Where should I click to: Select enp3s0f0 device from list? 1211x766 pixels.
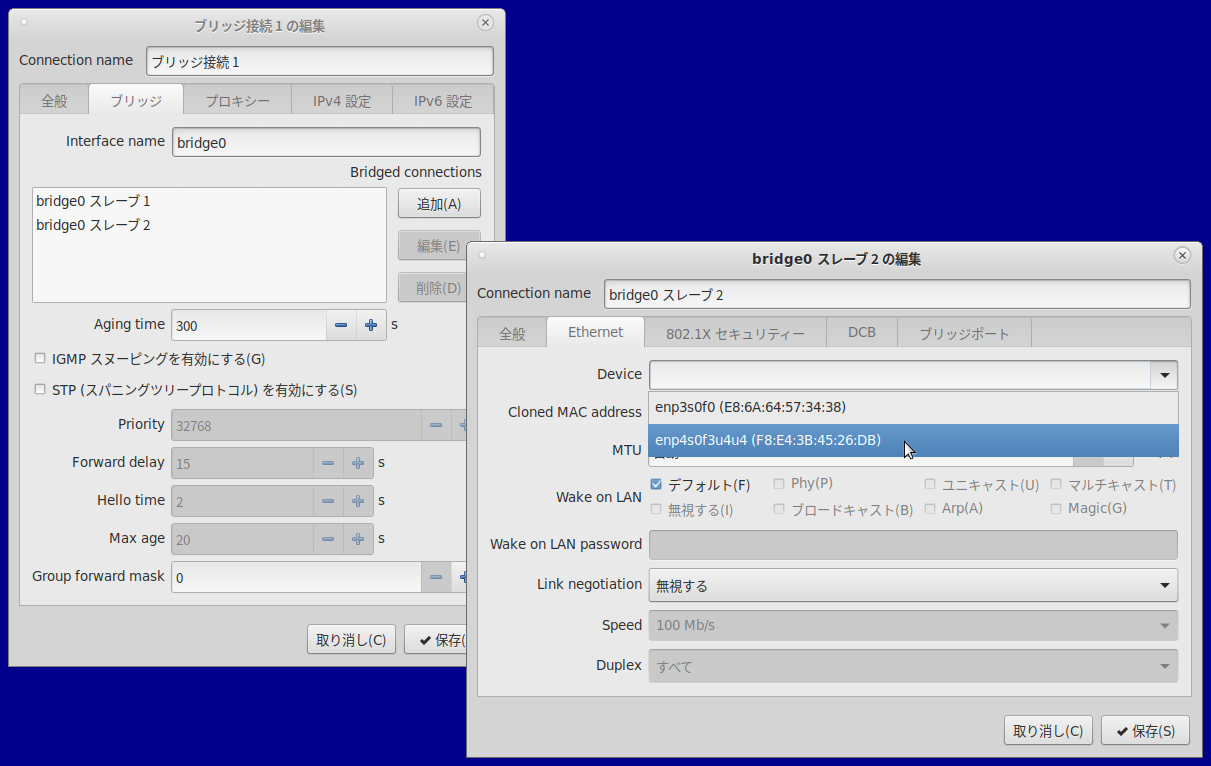[750, 407]
